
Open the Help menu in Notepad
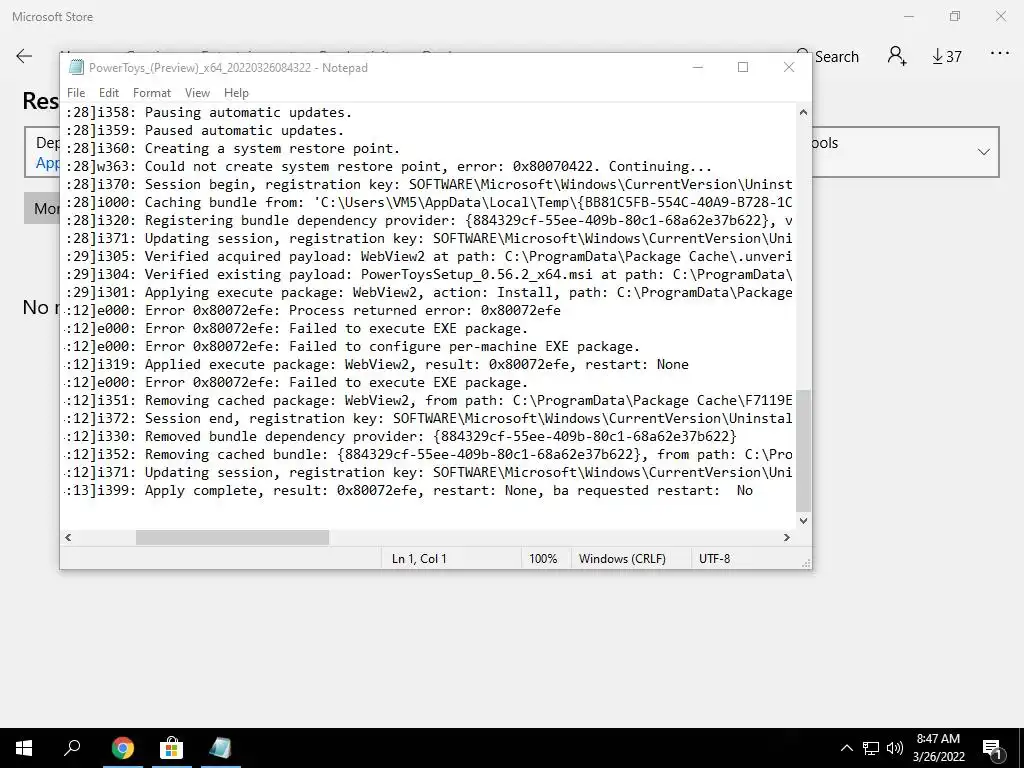pos(236,93)
